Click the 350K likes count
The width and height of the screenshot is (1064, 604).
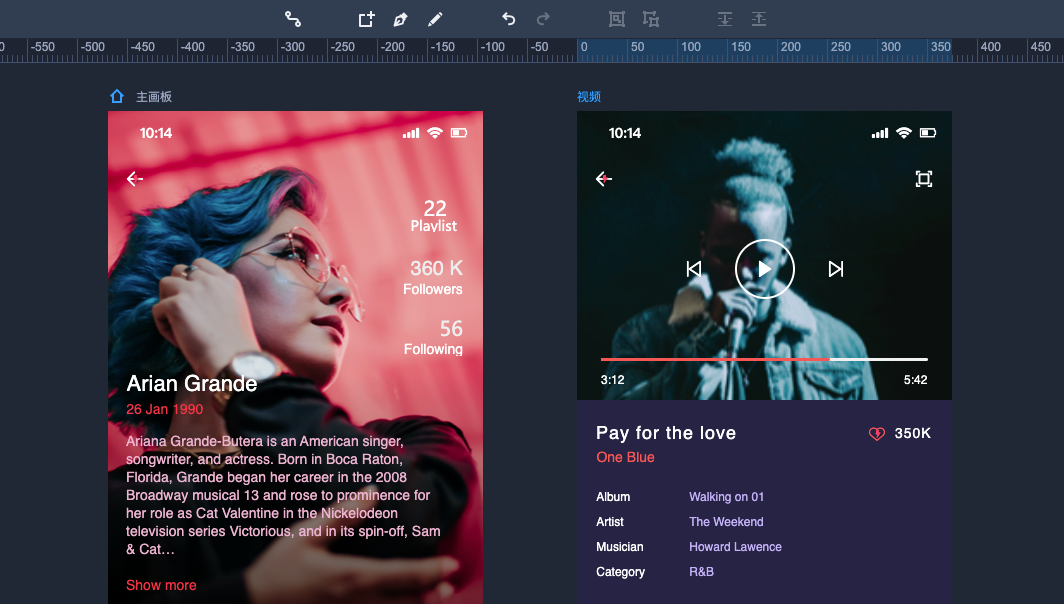coord(913,433)
